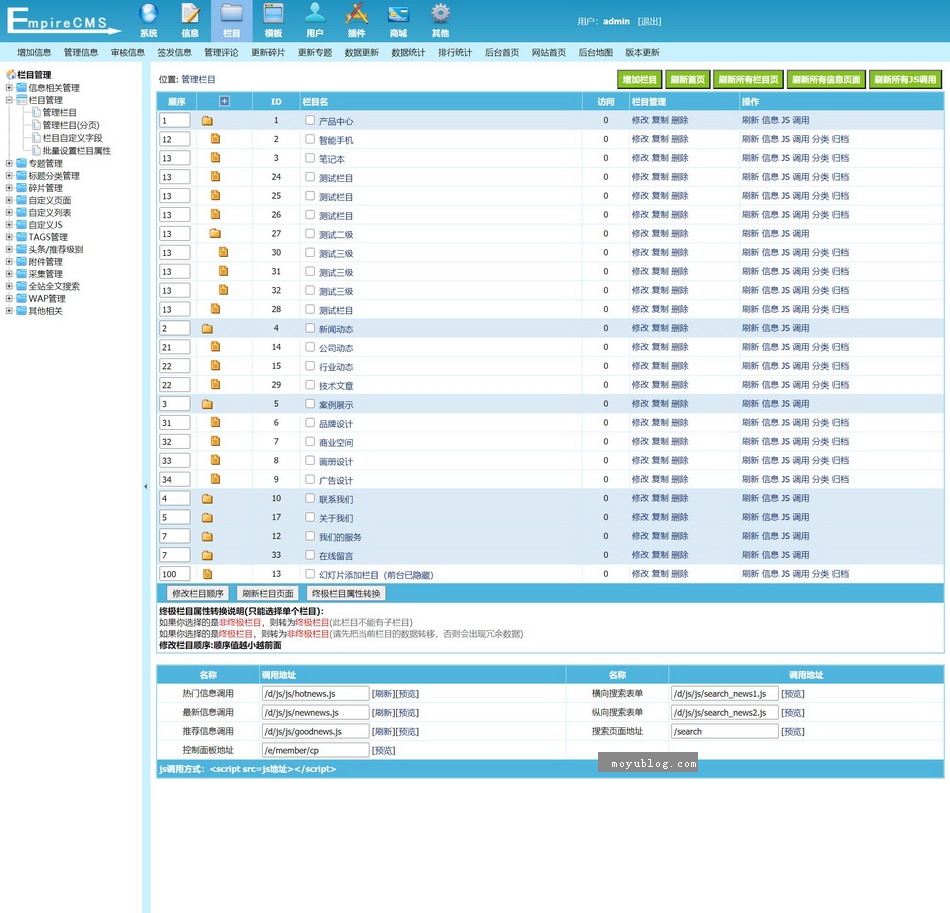
Task: Click the folder icon in the 新闻动态 row
Action: click(x=207, y=328)
